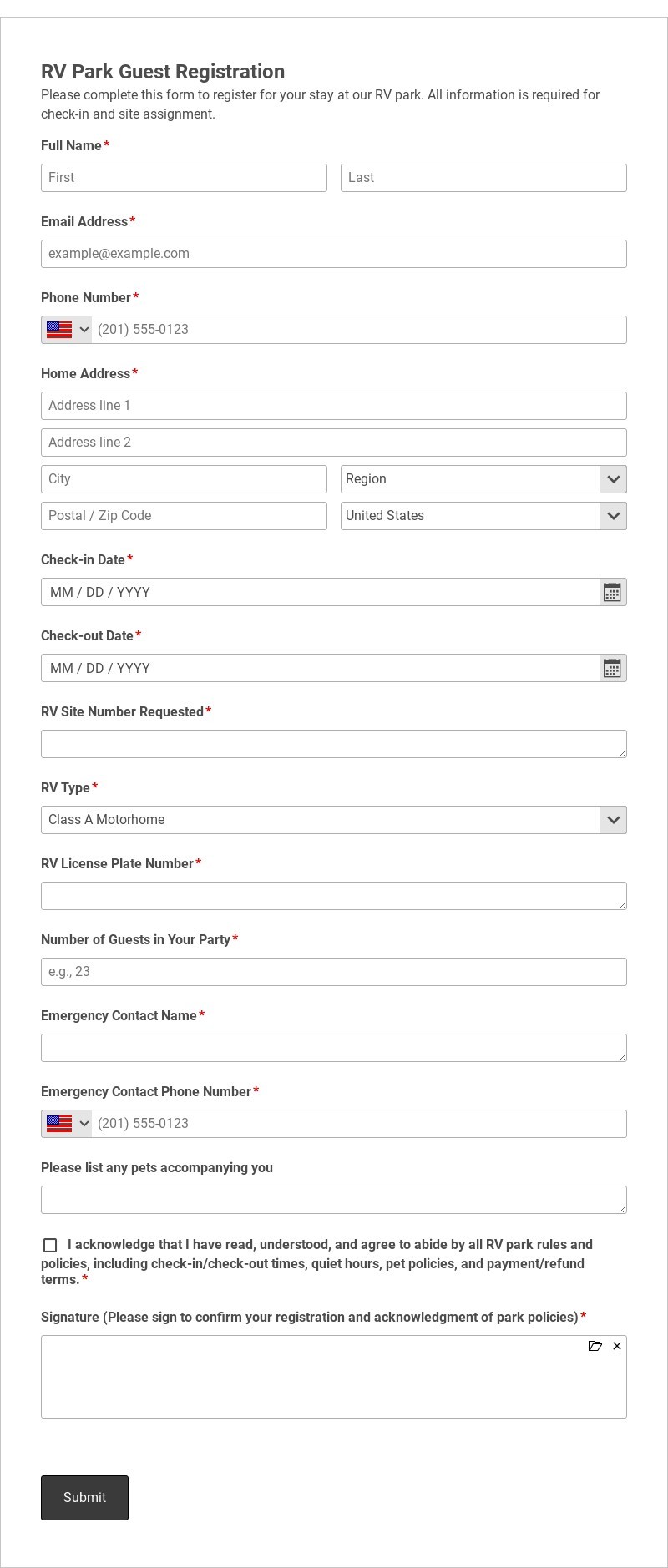Focus the First name field
The height and width of the screenshot is (1568, 668).
184,178
